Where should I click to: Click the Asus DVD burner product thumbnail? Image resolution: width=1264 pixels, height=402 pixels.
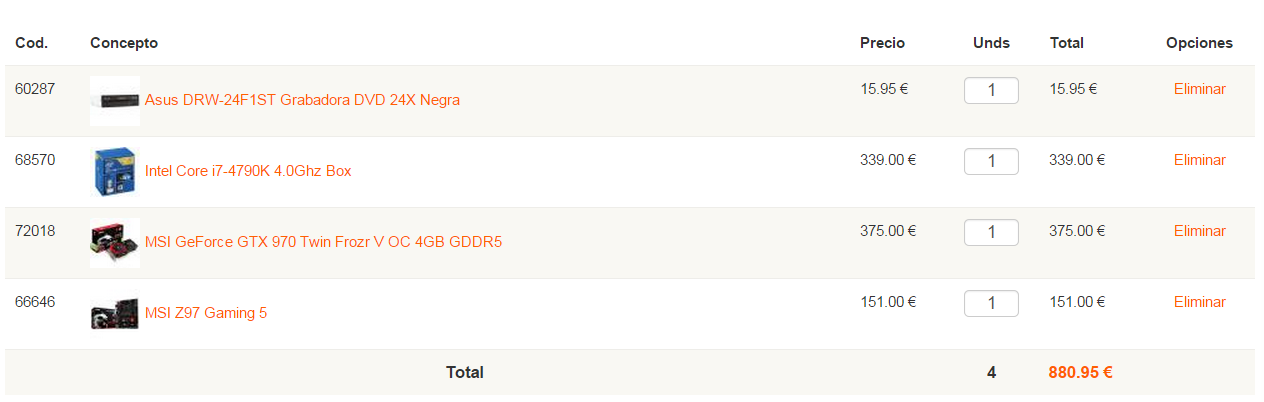coord(115,100)
